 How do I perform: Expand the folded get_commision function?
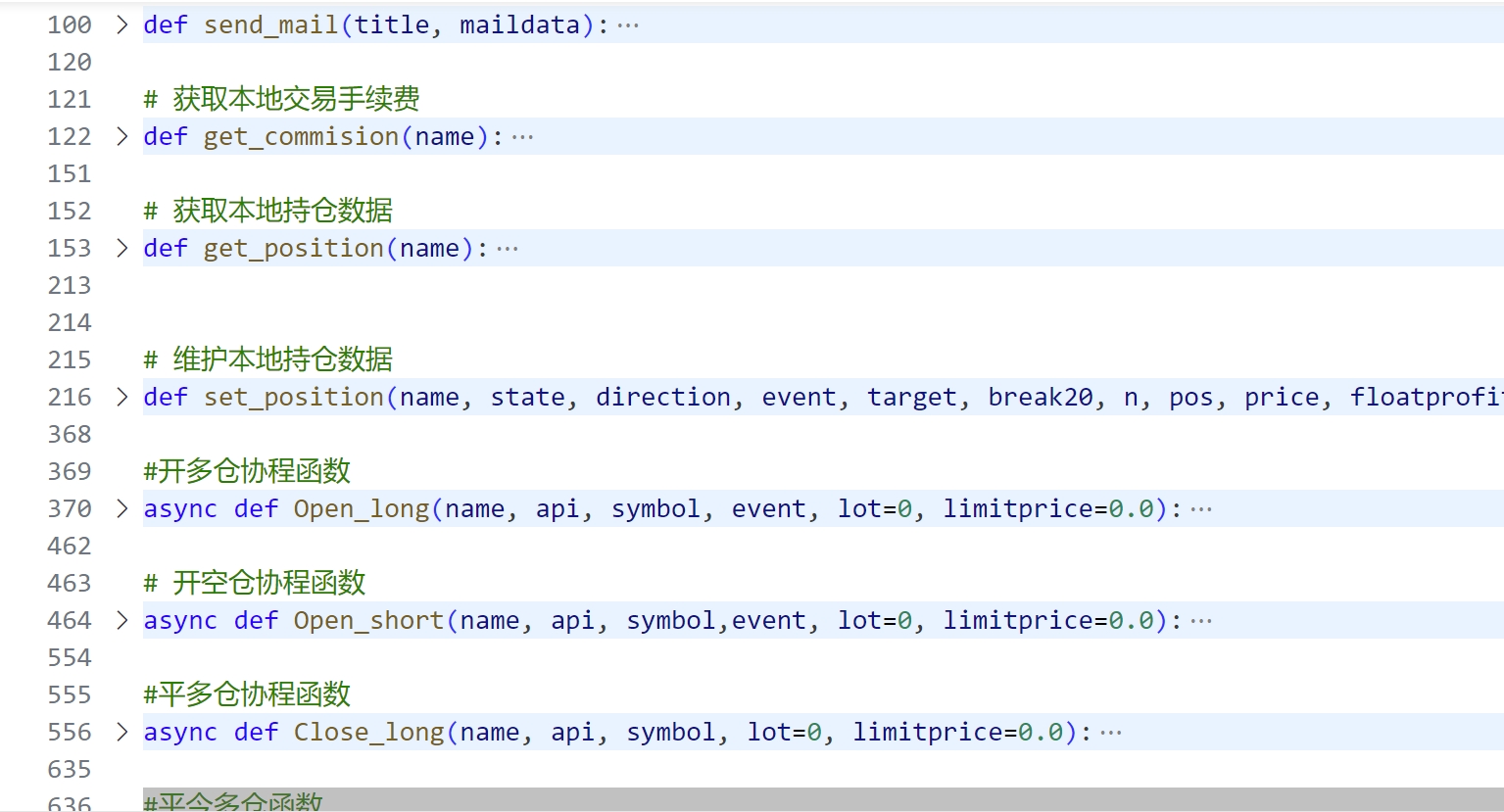(x=121, y=136)
